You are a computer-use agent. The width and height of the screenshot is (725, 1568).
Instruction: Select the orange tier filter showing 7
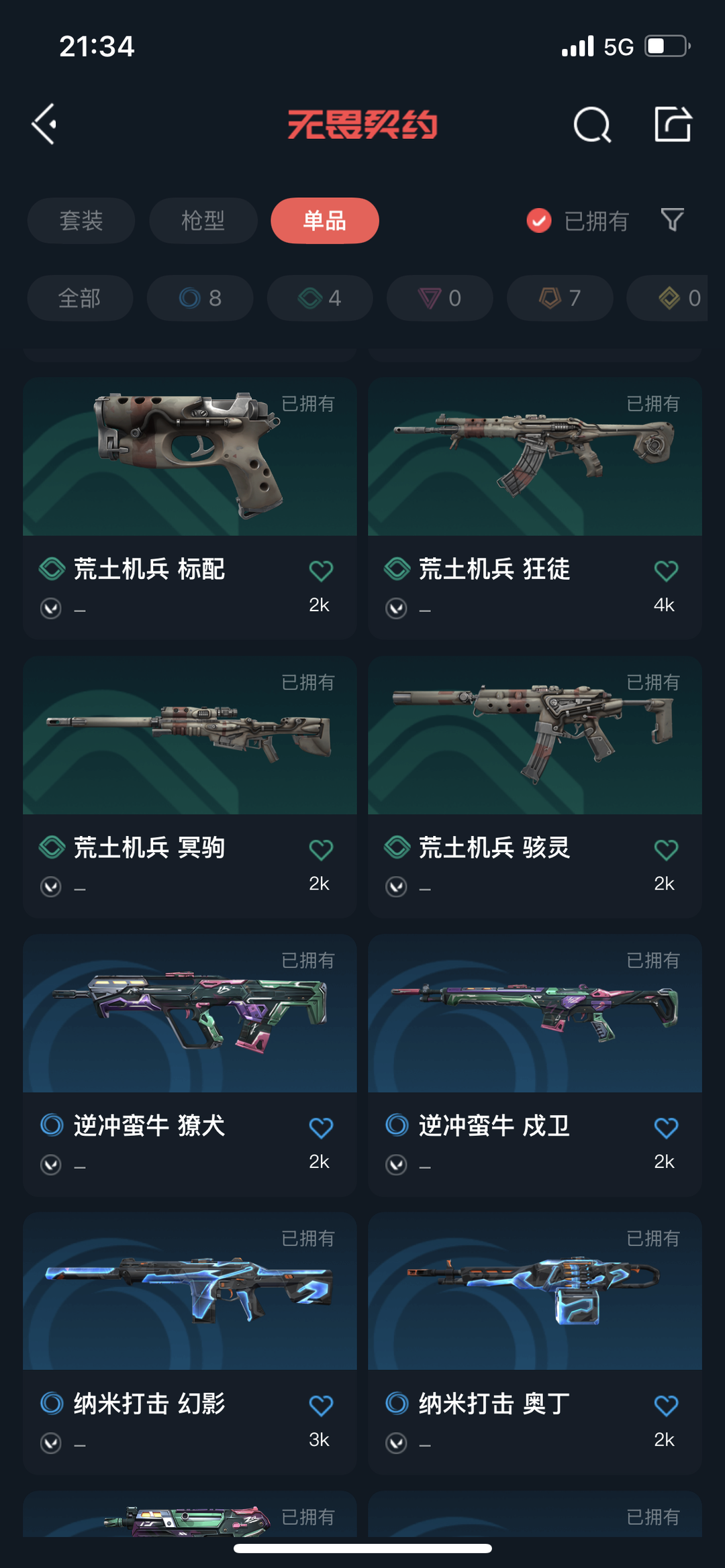(x=560, y=298)
